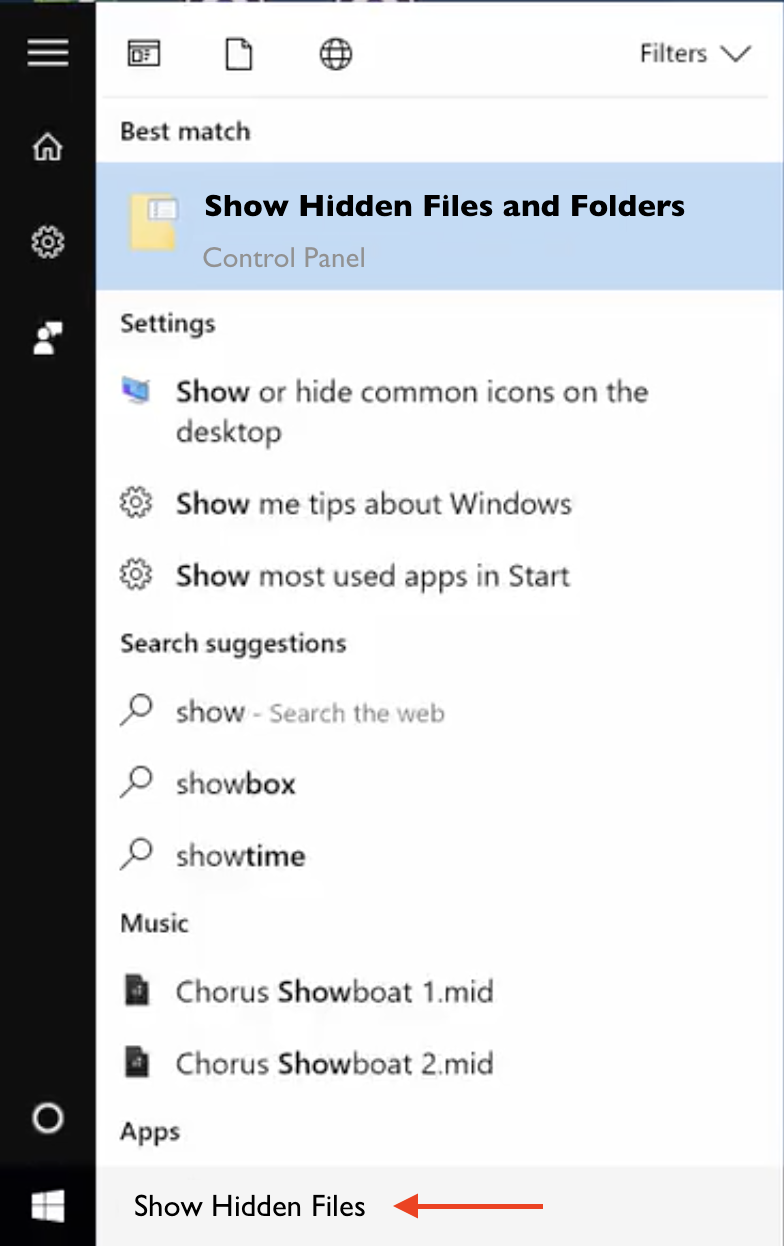
Task: Click the Cortana circle icon
Action: coord(48,1118)
